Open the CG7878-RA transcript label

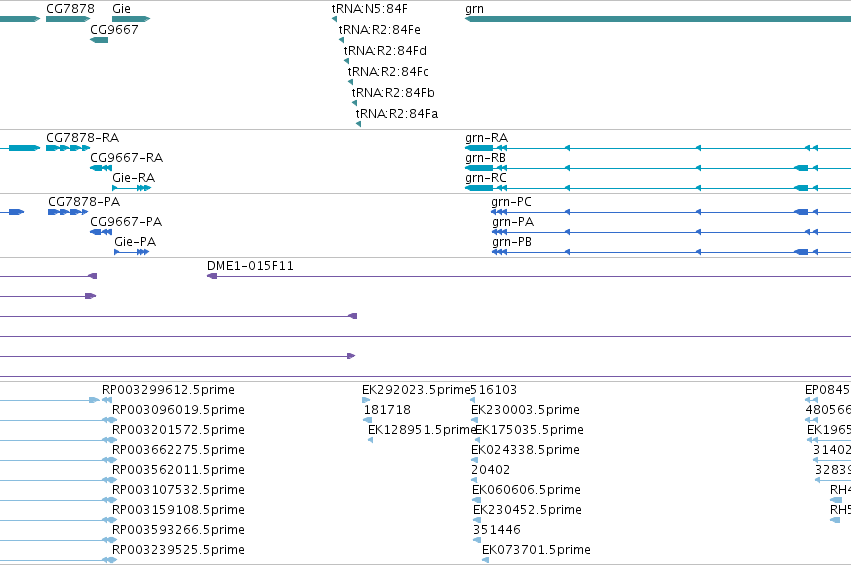82,137
